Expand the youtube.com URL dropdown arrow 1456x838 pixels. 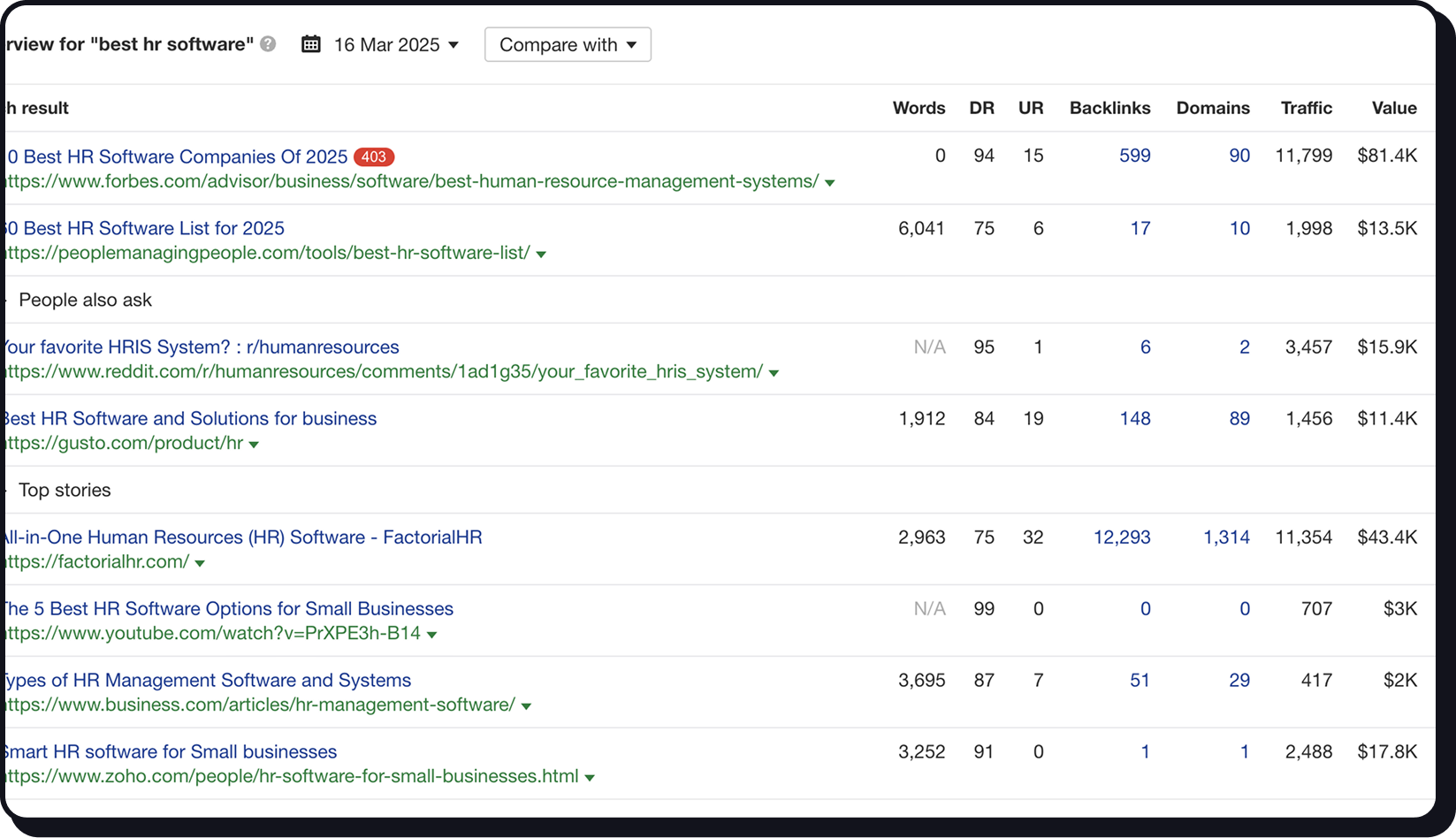click(x=431, y=635)
